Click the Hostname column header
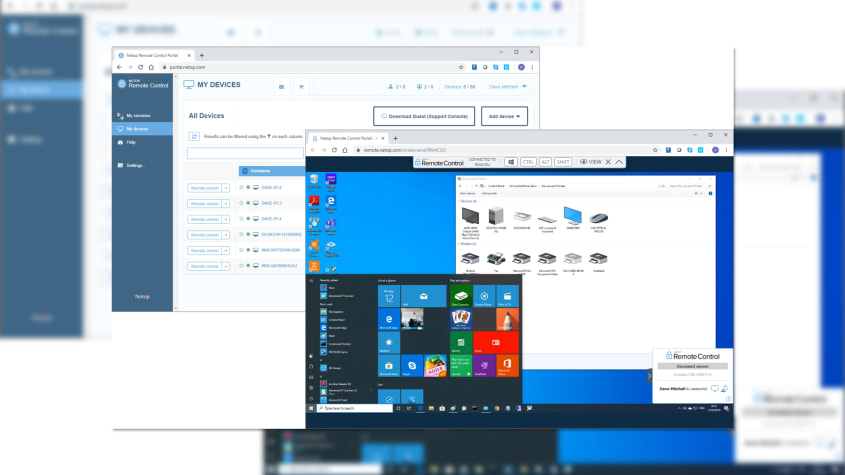Viewport: 845px width, 475px height. (272, 171)
